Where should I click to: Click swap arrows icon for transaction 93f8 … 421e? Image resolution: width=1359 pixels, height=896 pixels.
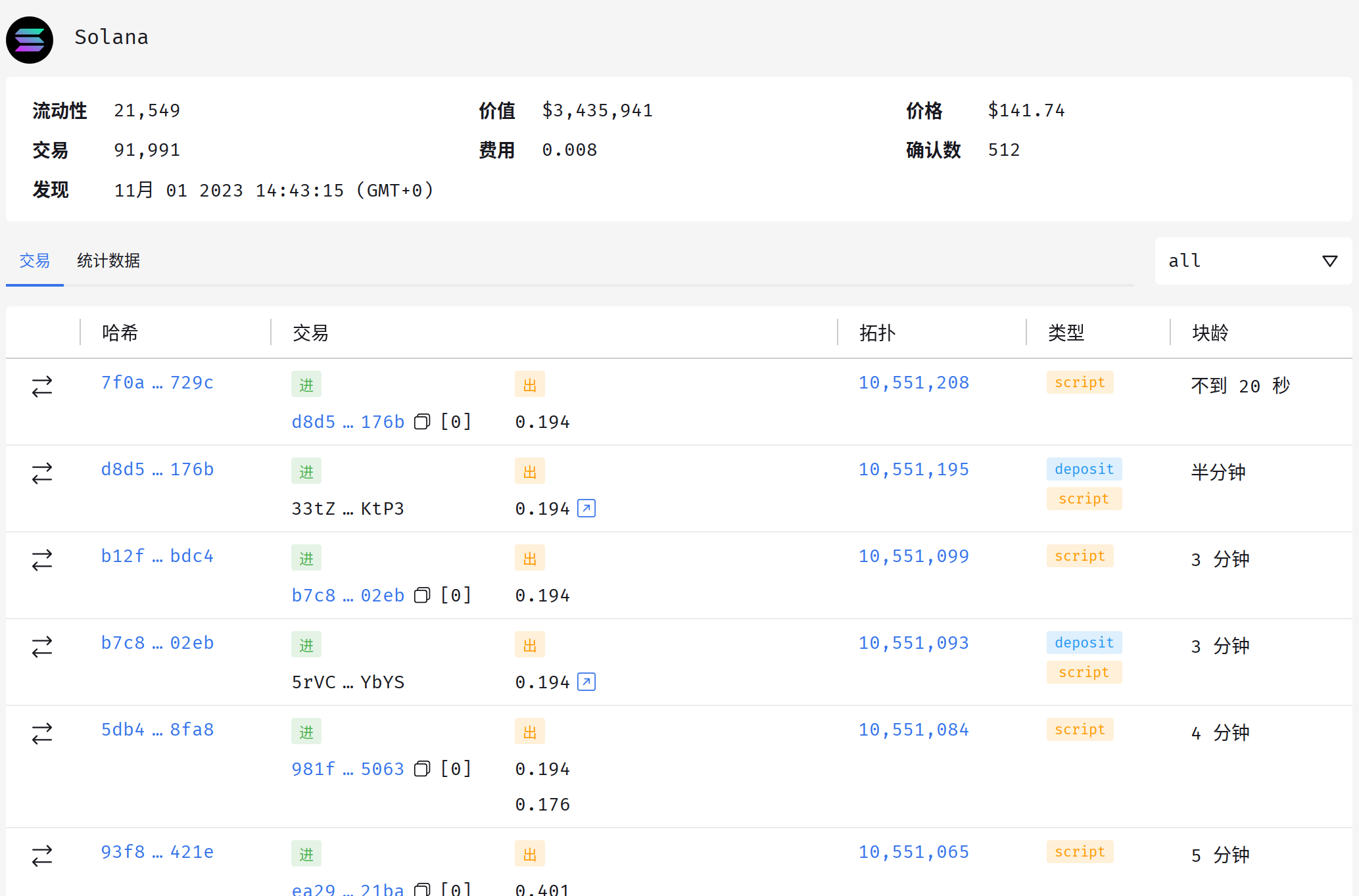(x=42, y=856)
